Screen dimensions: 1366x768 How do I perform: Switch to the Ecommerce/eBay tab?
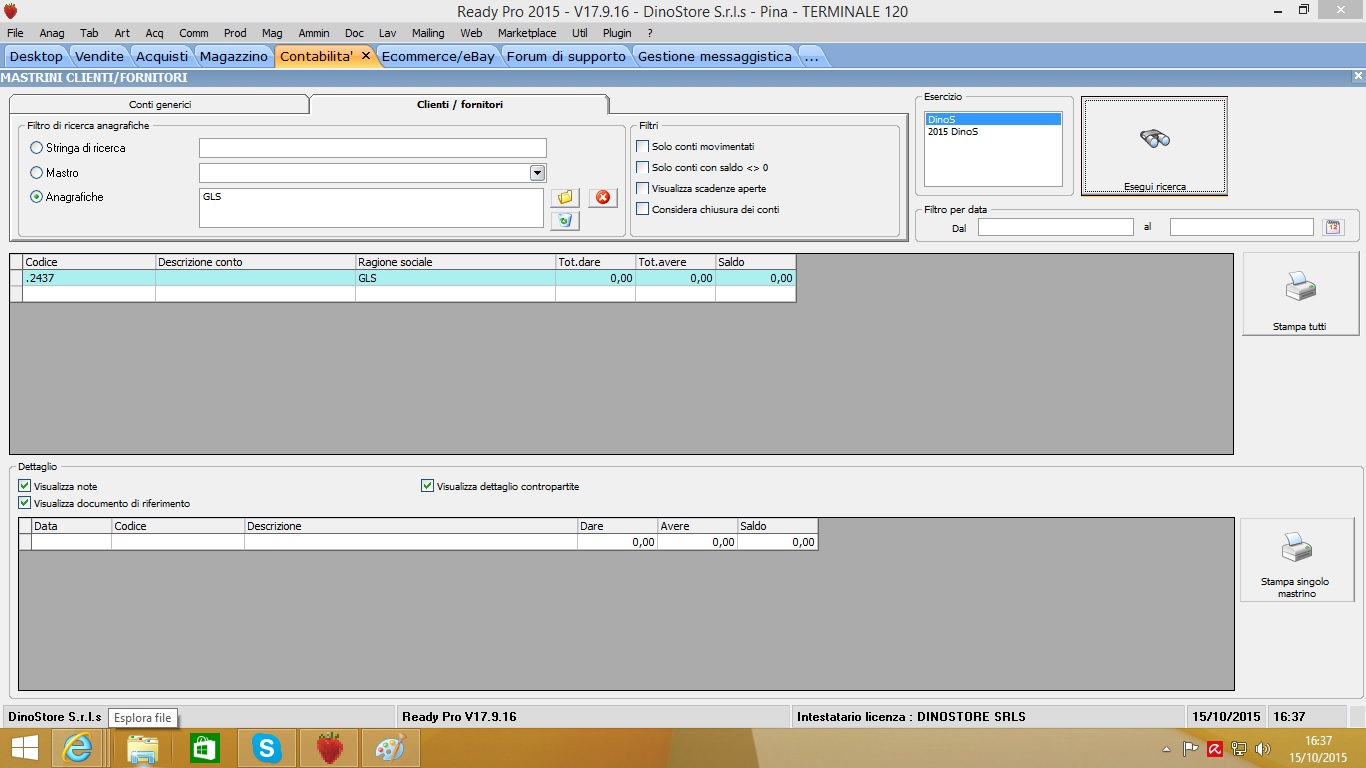pos(438,56)
